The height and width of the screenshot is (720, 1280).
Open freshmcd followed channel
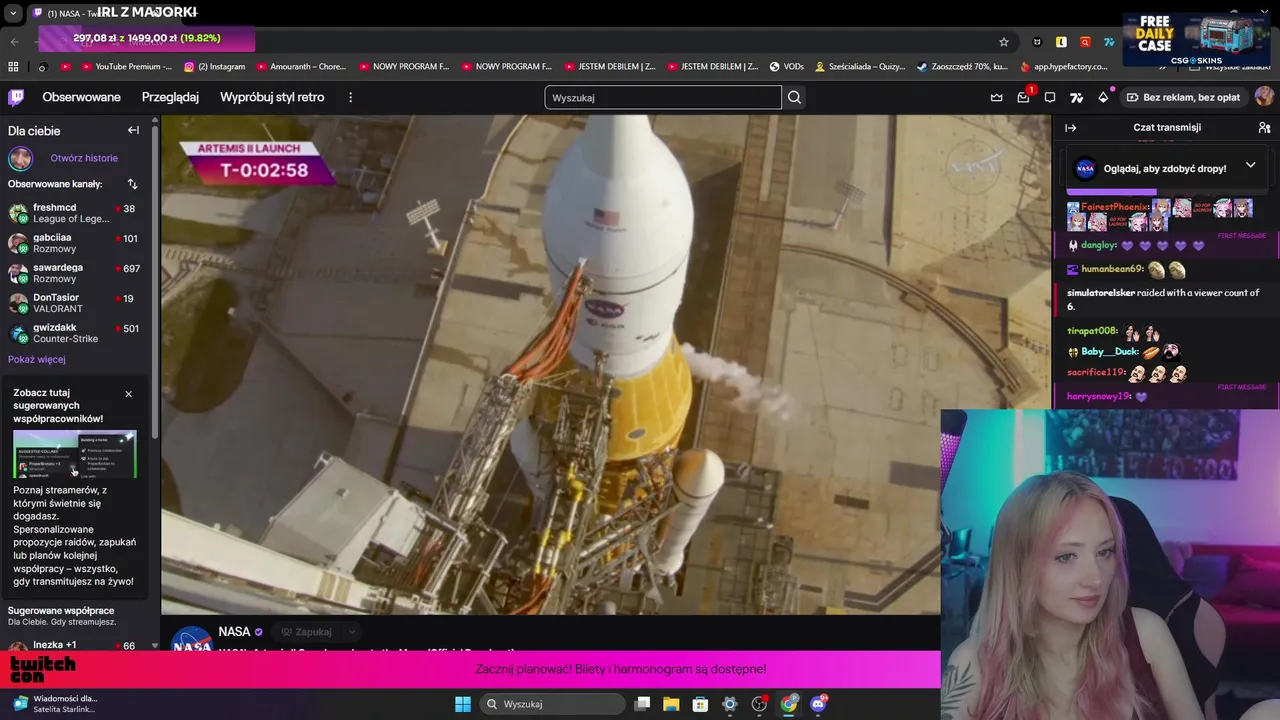77,213
